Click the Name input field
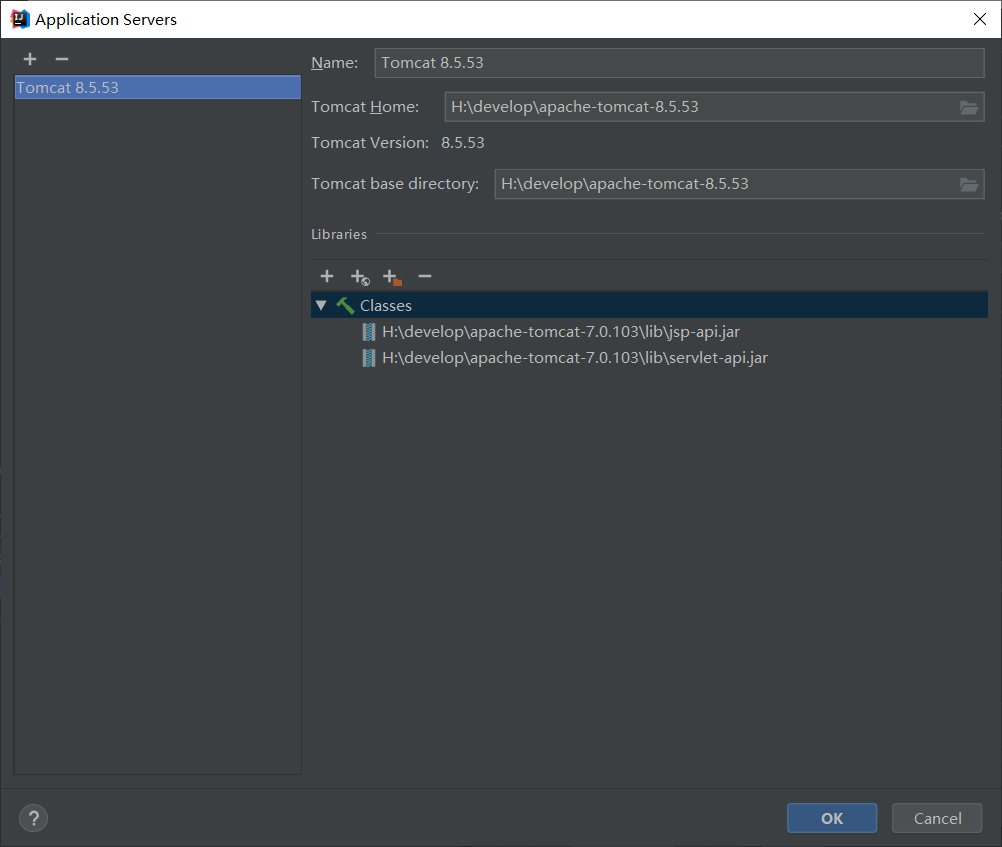Image resolution: width=1002 pixels, height=847 pixels. (x=679, y=63)
